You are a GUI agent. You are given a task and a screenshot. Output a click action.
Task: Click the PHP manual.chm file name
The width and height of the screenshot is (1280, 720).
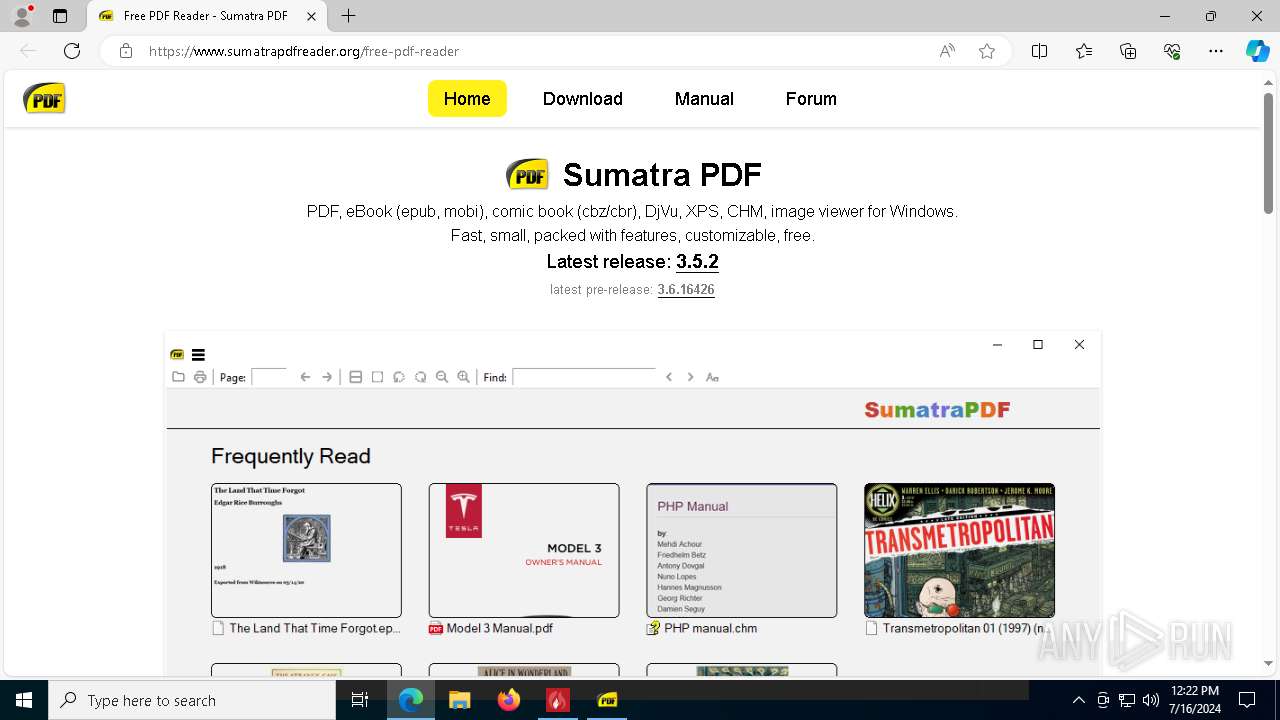click(710, 629)
